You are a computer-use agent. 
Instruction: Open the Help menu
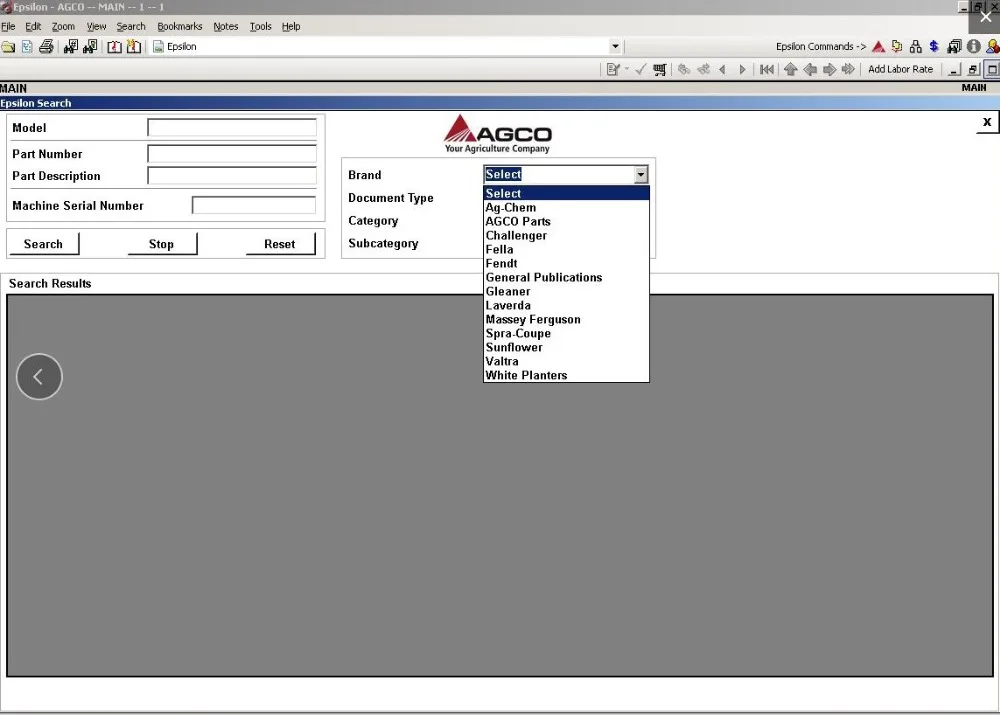(291, 27)
